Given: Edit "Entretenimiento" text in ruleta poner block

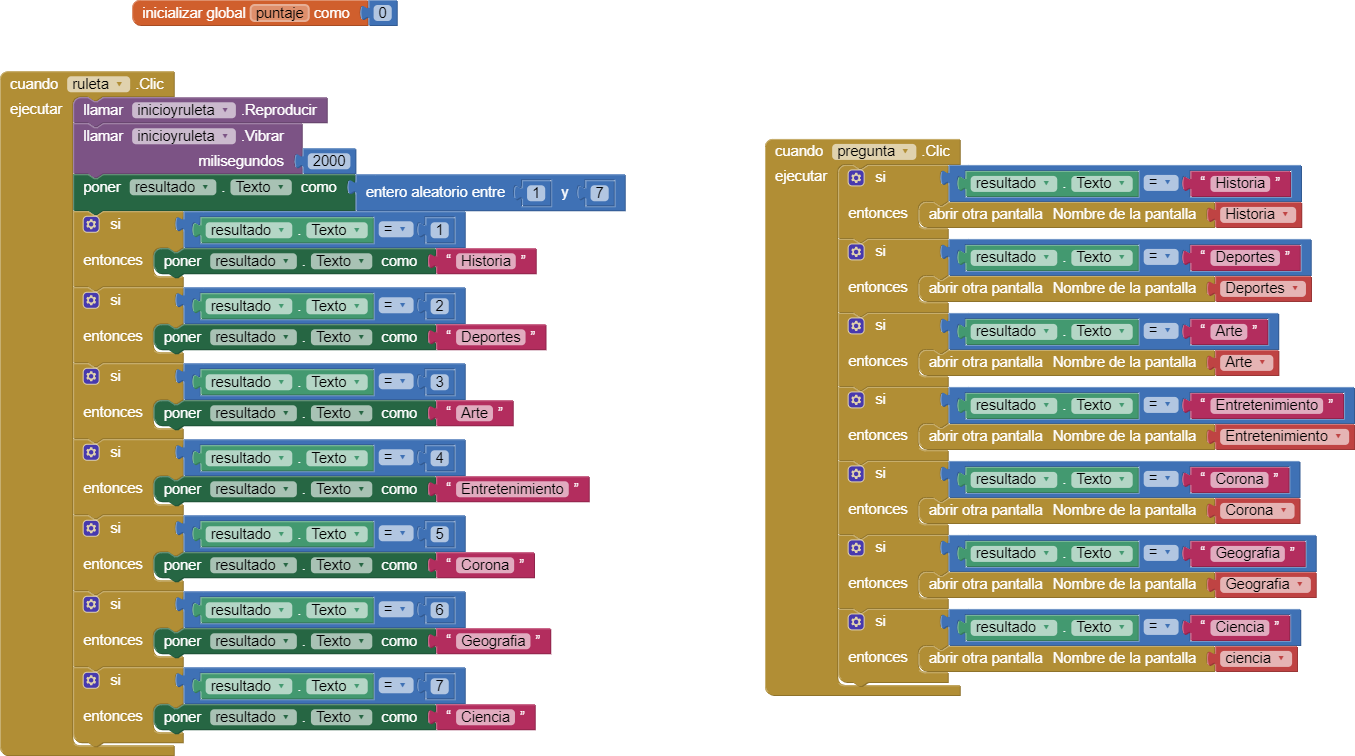Looking at the screenshot, I should (512, 489).
